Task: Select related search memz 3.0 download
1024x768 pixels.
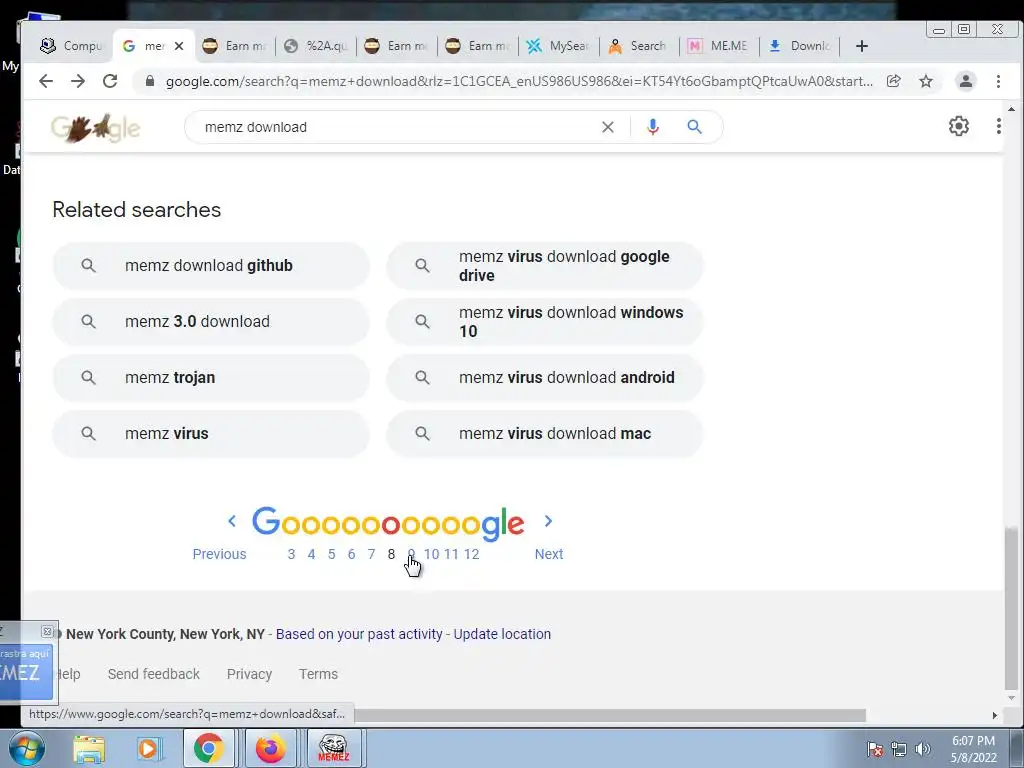Action: tap(211, 321)
